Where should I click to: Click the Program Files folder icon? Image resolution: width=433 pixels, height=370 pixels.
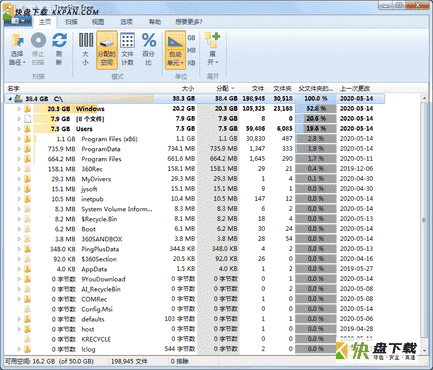(x=27, y=159)
